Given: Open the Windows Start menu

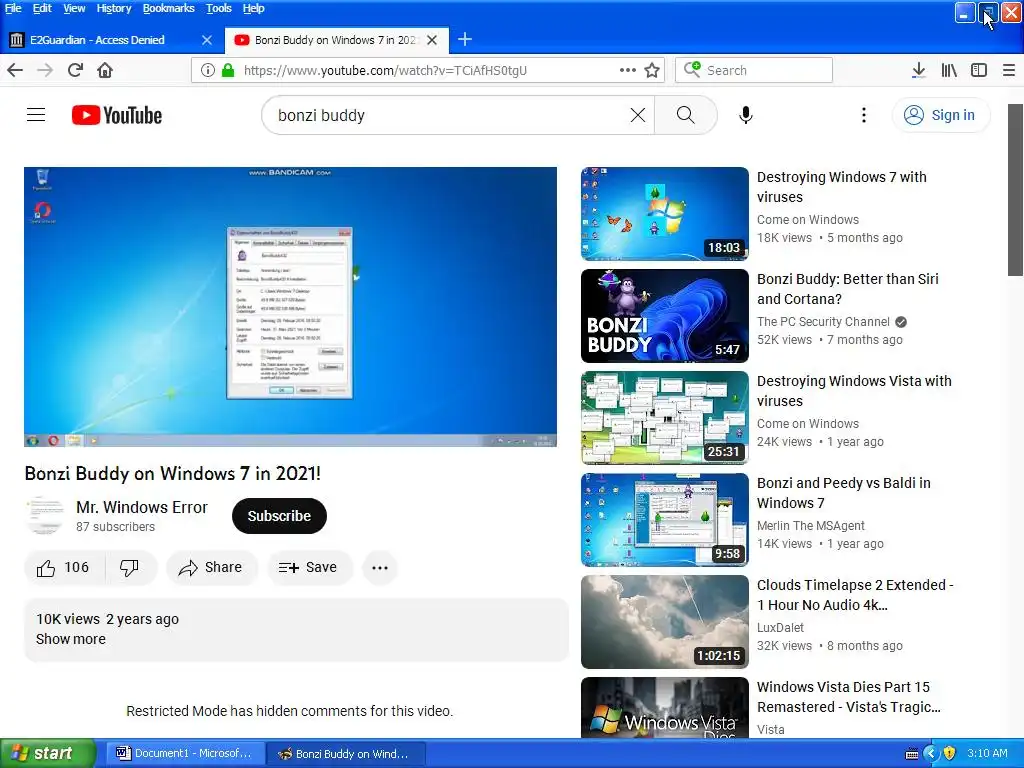Looking at the screenshot, I should click(48, 754).
